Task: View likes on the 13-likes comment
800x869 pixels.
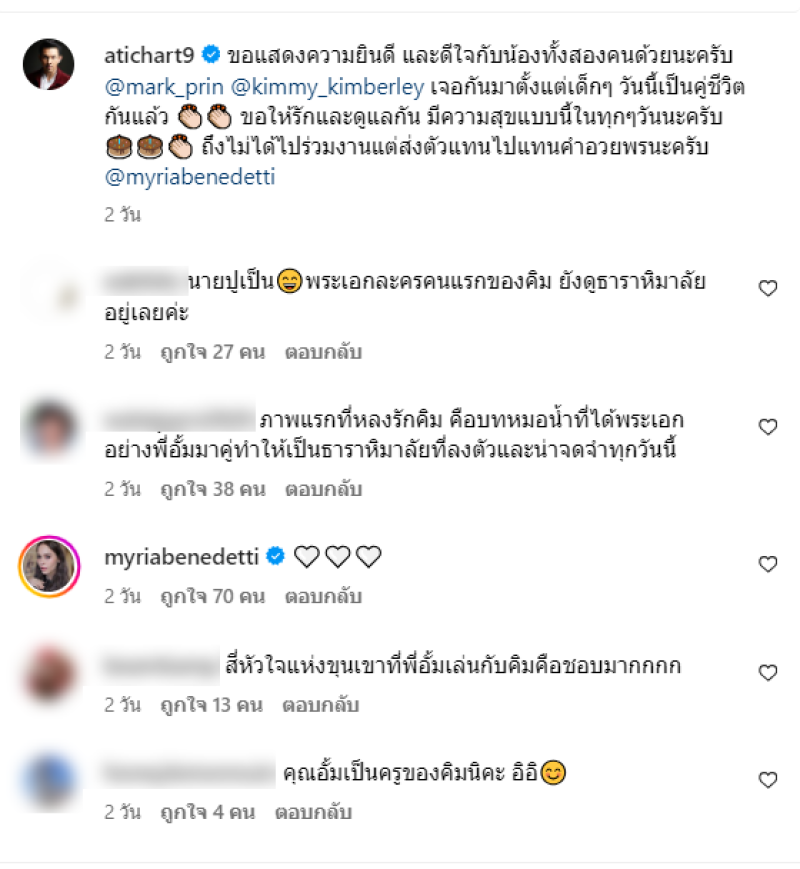Action: pos(211,705)
